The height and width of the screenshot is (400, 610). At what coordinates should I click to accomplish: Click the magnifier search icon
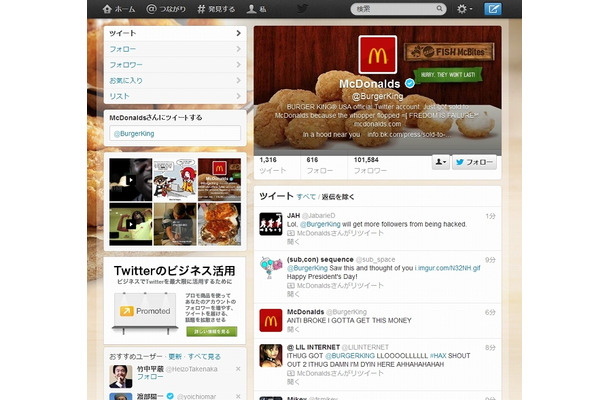tap(439, 8)
